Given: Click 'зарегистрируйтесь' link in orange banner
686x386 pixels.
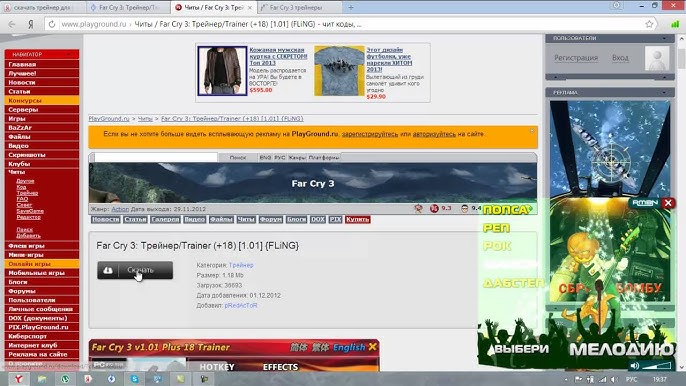Looking at the screenshot, I should pyautogui.click(x=370, y=134).
